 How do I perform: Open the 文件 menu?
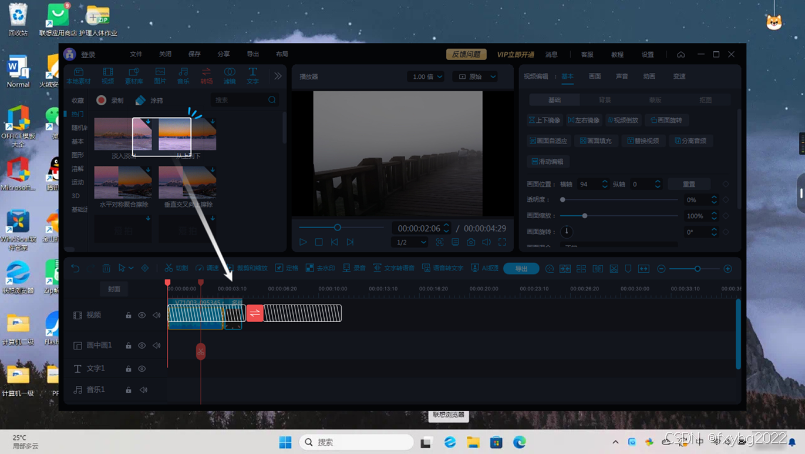click(136, 54)
